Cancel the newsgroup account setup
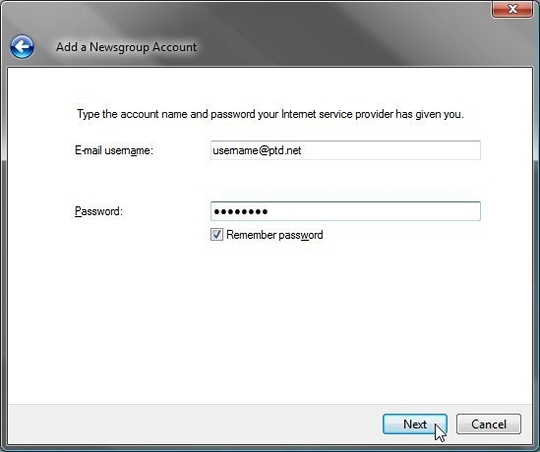Viewport: 540px width, 452px height. click(488, 424)
